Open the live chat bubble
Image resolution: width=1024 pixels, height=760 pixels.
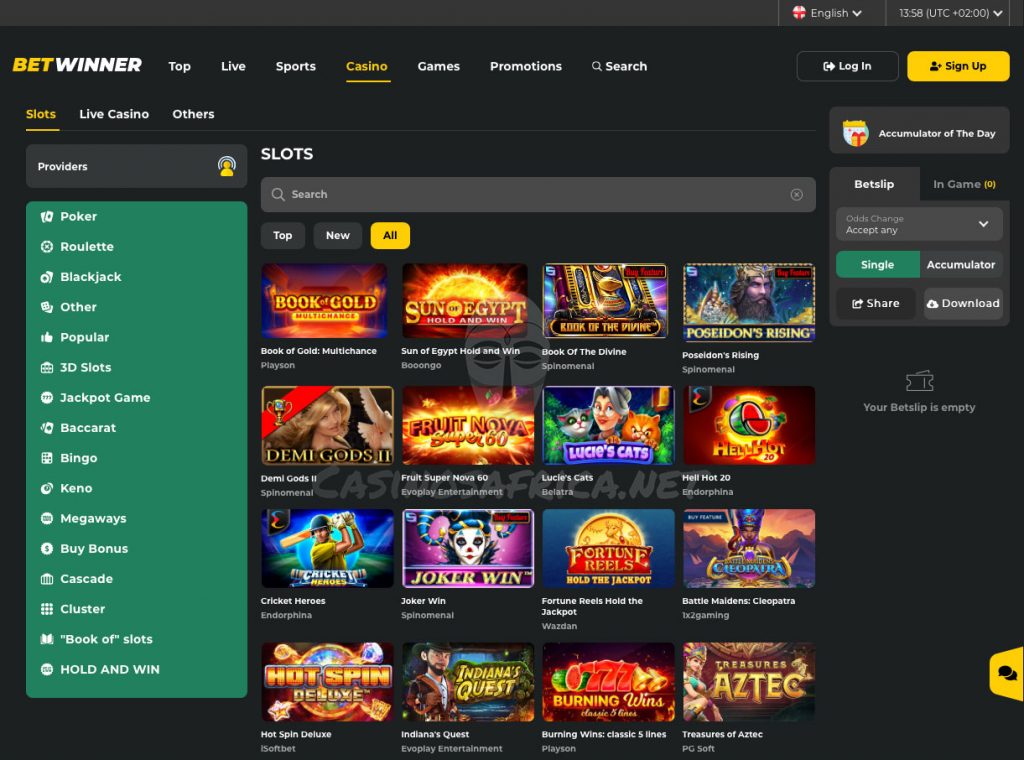pos(1006,674)
